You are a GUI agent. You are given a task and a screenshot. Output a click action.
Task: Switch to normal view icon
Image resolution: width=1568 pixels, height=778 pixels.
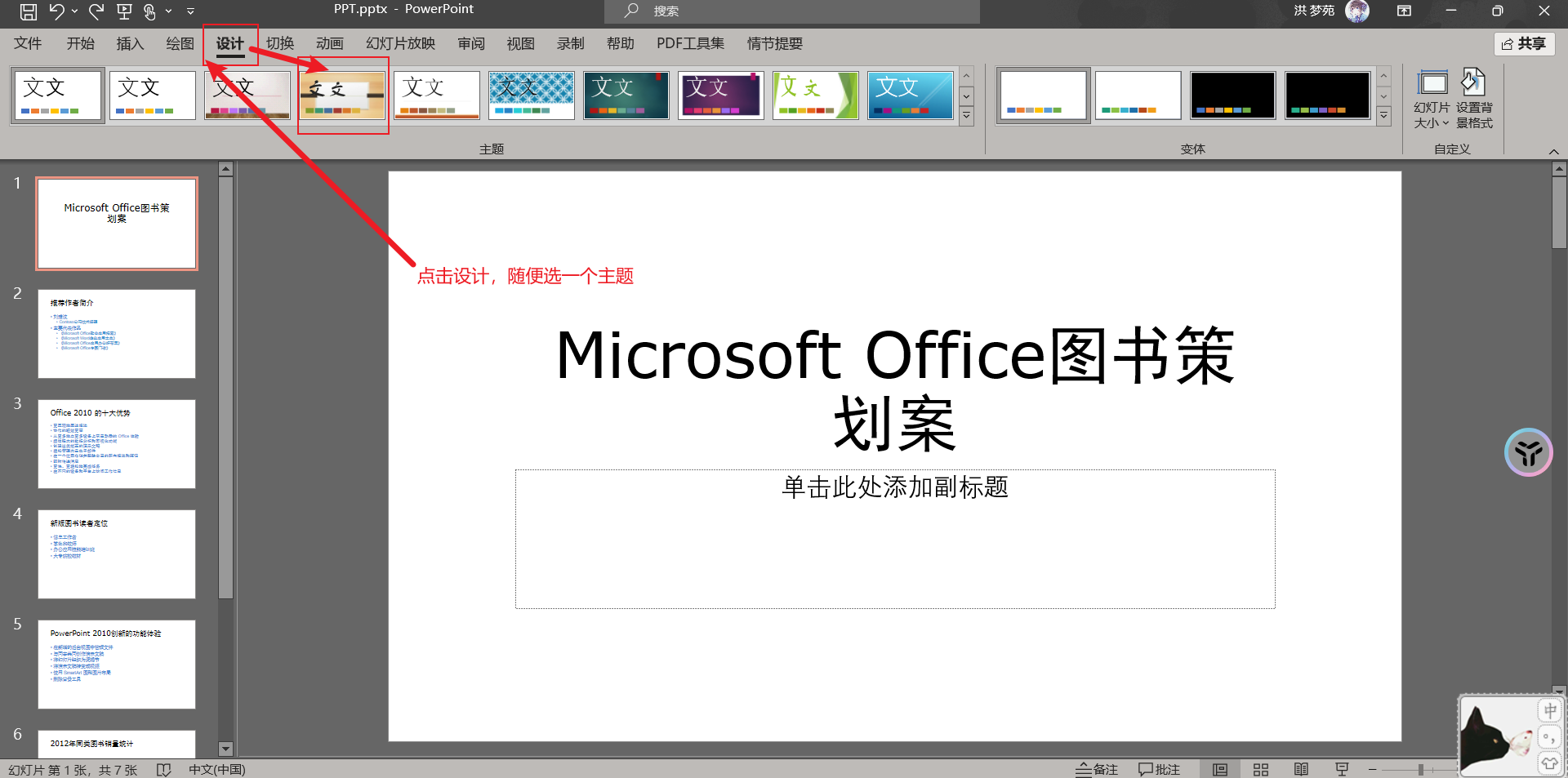coord(1220,769)
